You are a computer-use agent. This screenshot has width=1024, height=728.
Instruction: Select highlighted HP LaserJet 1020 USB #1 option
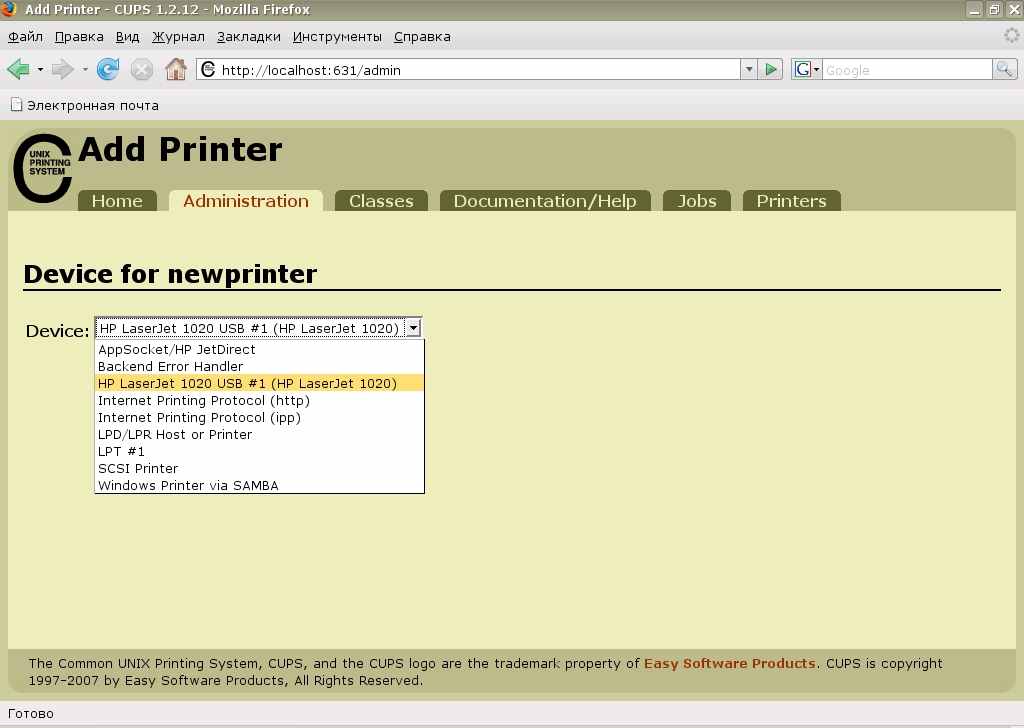tap(259, 383)
